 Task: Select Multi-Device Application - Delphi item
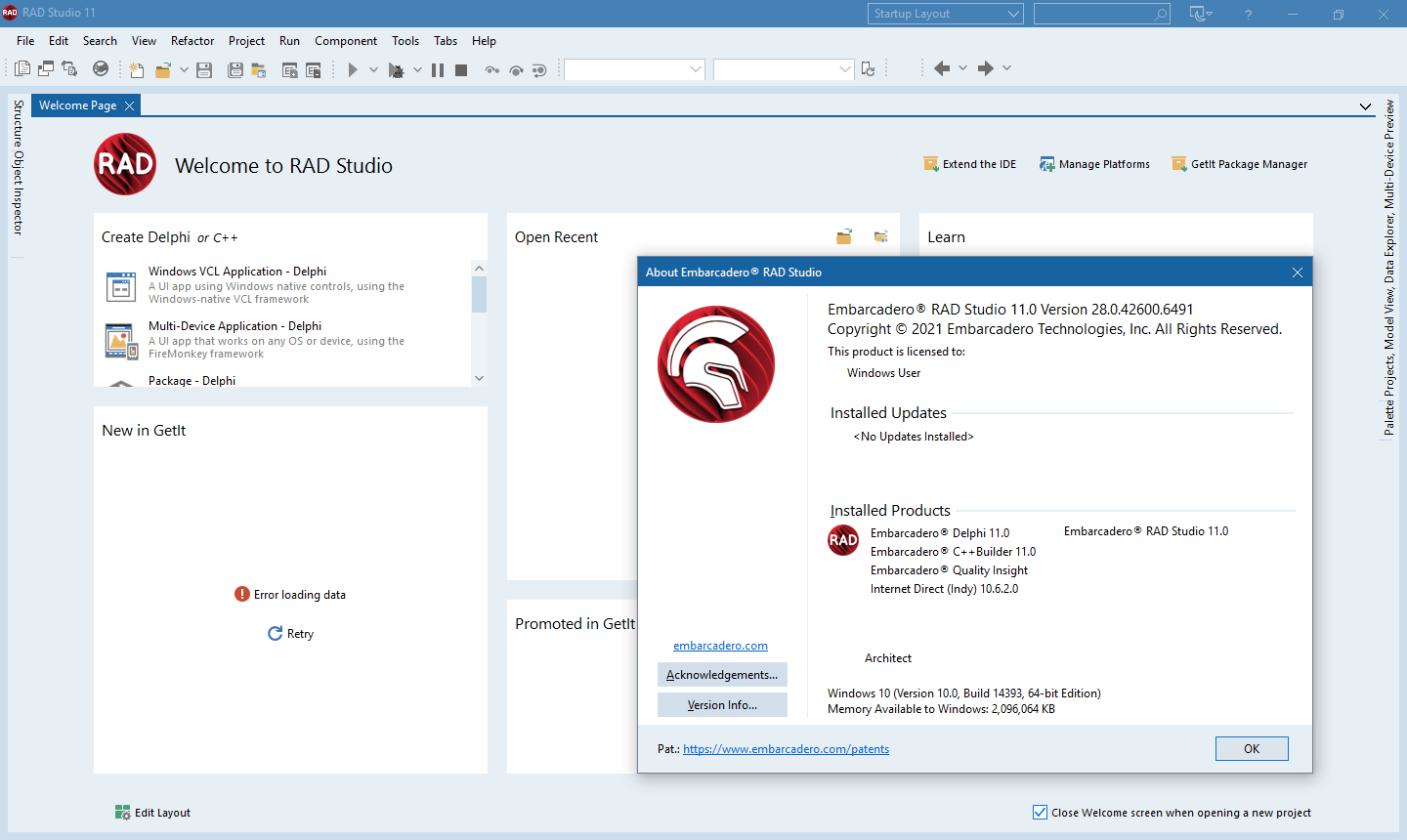click(283, 340)
